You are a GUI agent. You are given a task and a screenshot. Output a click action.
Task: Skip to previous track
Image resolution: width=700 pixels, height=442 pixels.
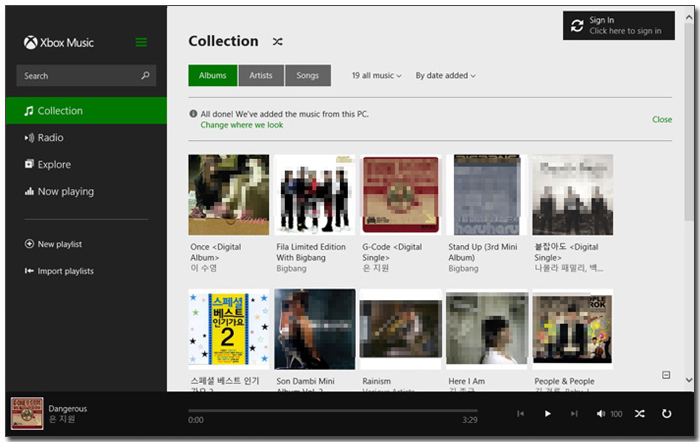point(521,413)
